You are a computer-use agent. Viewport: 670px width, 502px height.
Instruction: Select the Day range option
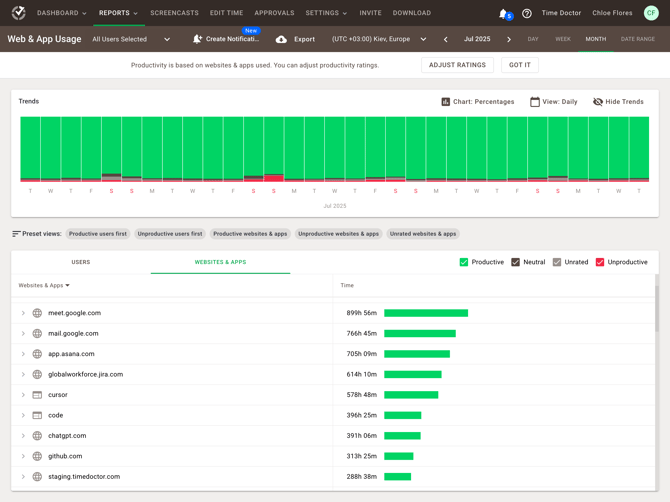tap(533, 39)
